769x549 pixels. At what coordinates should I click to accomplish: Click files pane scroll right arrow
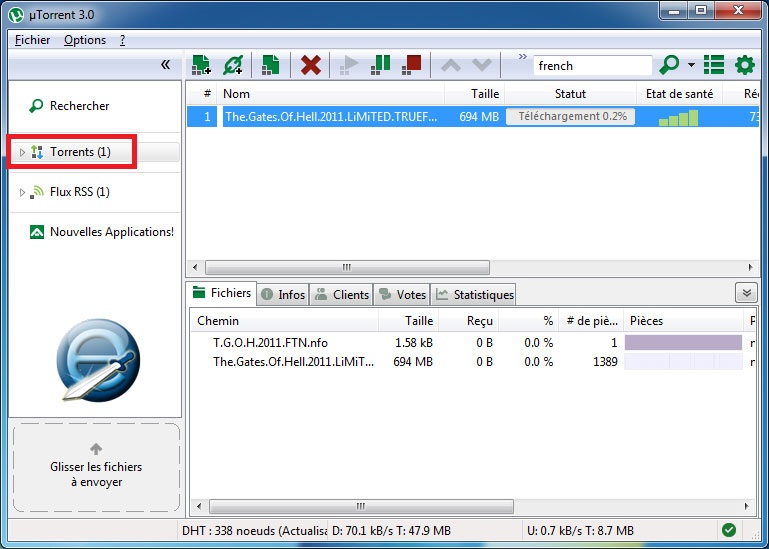click(747, 506)
